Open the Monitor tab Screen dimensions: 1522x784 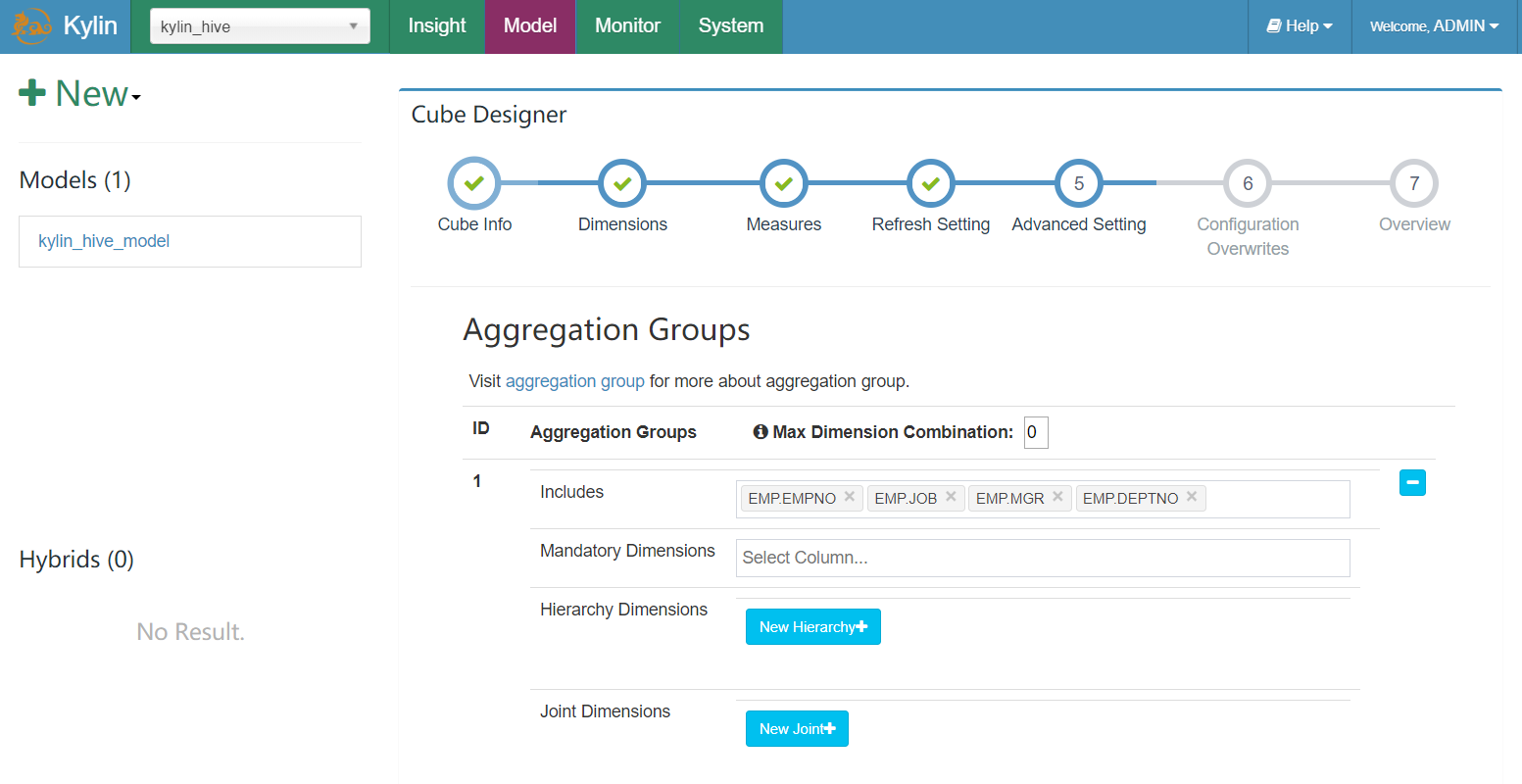click(627, 26)
